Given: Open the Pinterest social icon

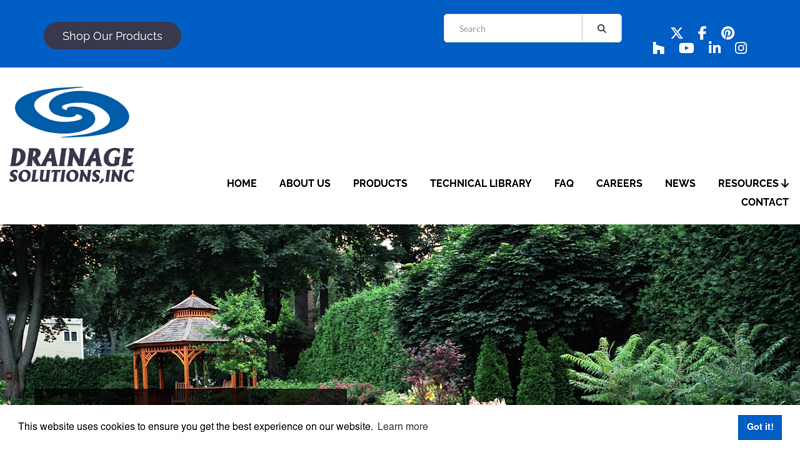Looking at the screenshot, I should coord(728,33).
